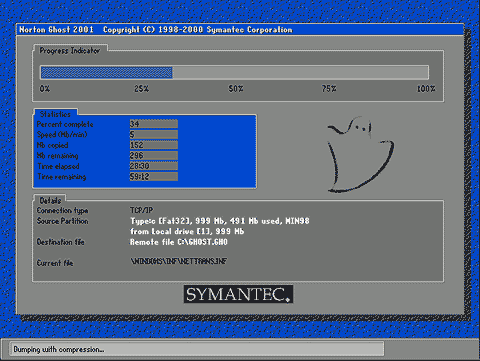Click the 75% progress scale label

[x=329, y=89]
